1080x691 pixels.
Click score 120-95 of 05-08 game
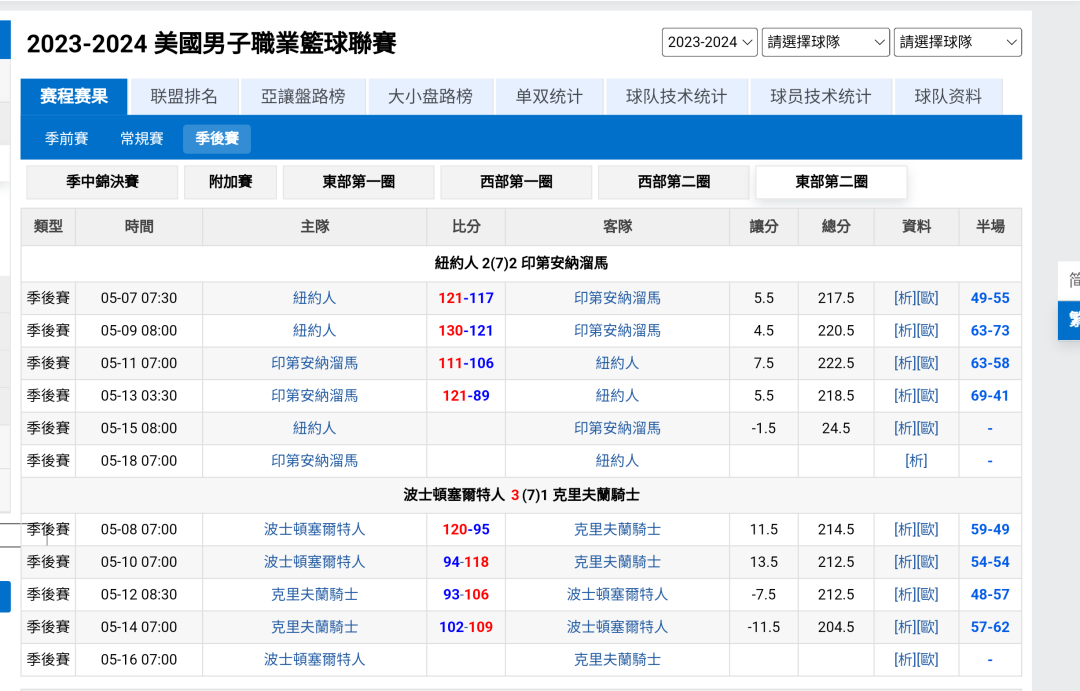tap(466, 529)
